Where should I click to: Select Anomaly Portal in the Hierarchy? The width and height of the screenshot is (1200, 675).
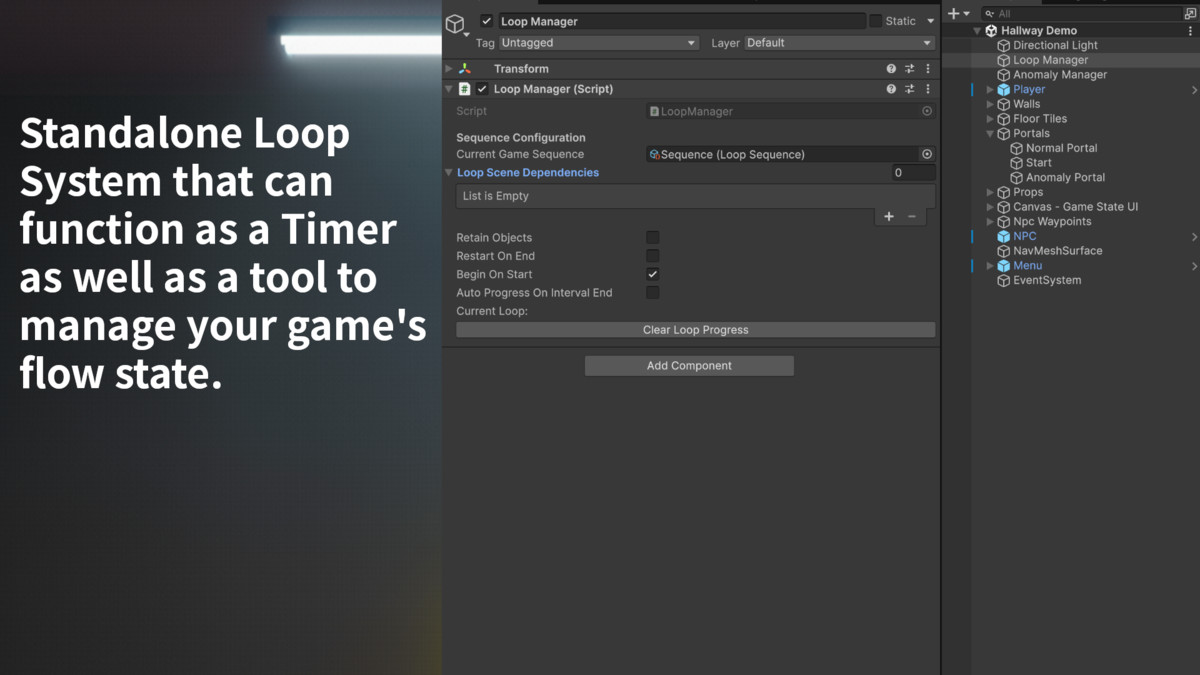[1065, 178]
